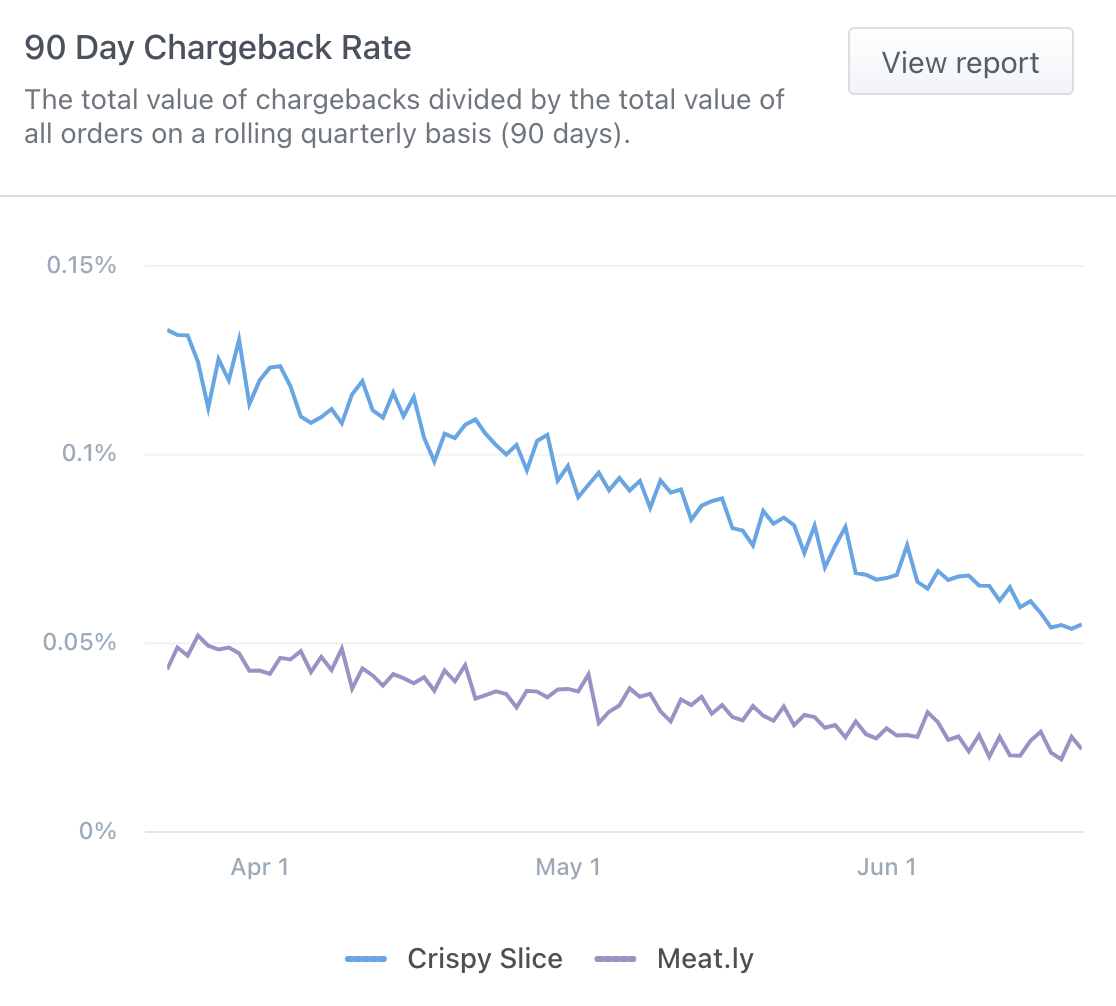Click the May 1 date axis label
Viewport: 1116px width, 1006px height.
point(568,867)
